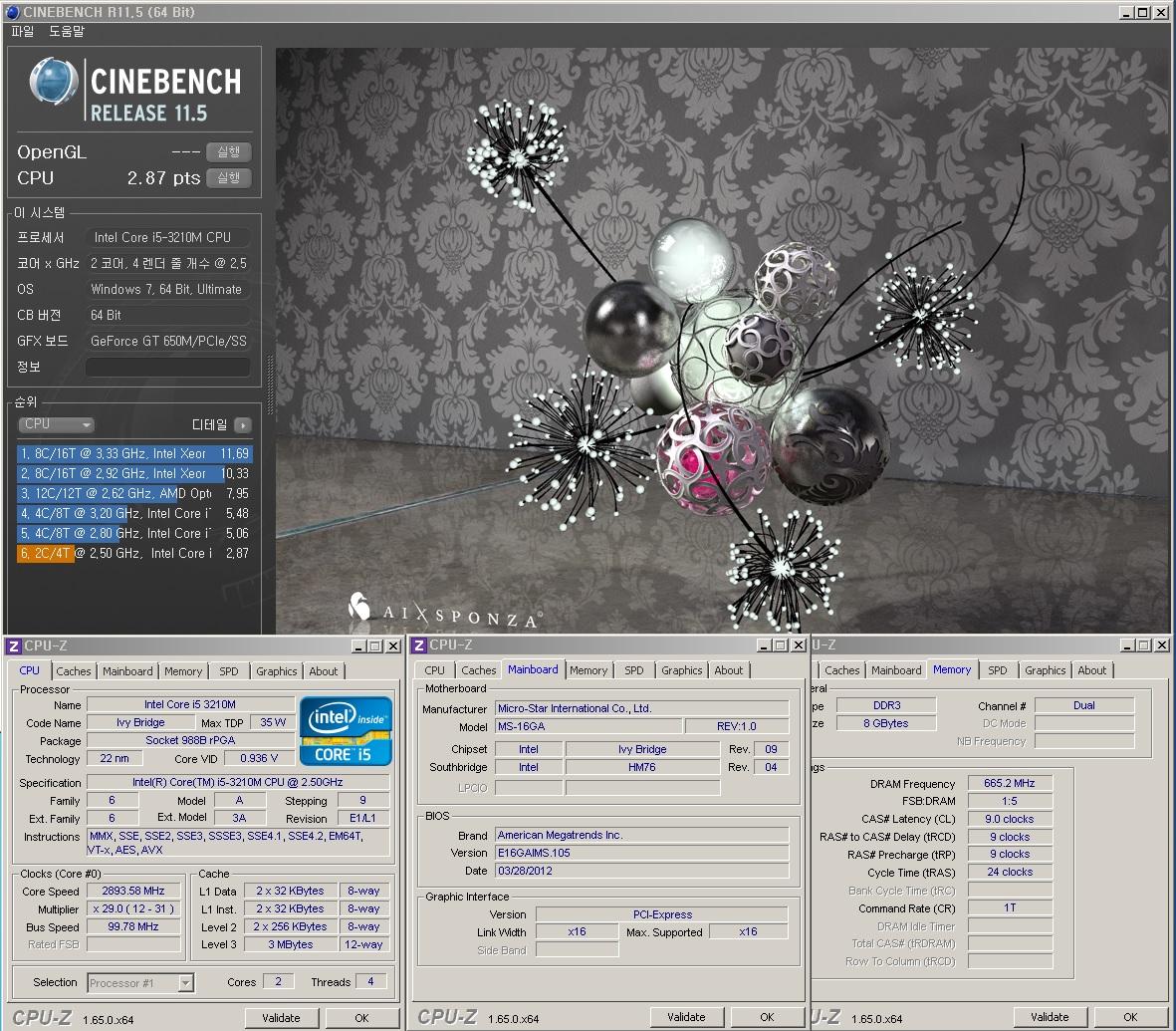Click the 프로세서 Intel Core i5-3210M field
Screen dimensions: 1176x1031
[x=168, y=237]
